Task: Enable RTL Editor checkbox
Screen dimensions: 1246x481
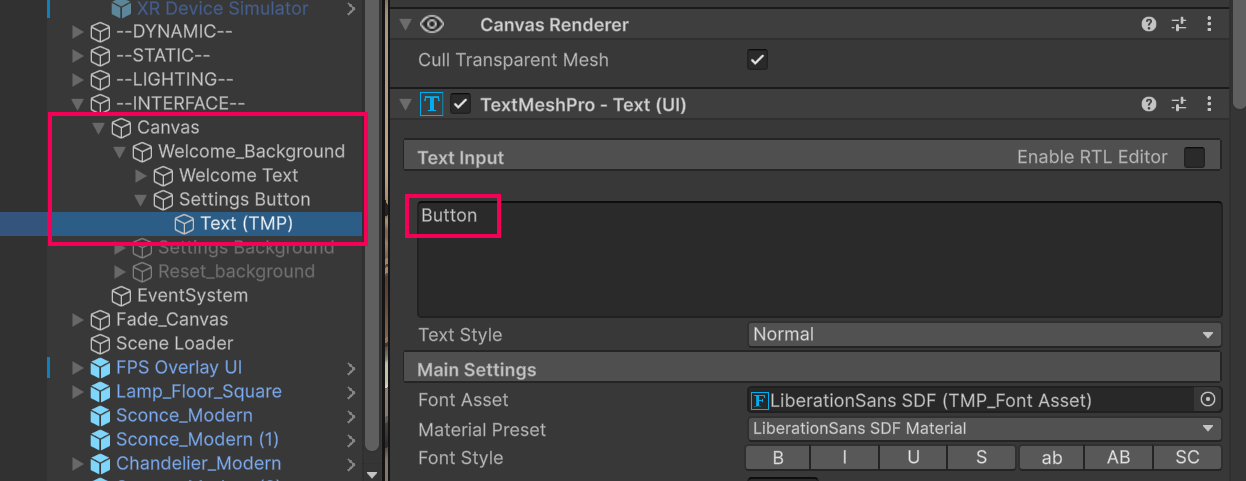Action: click(1194, 157)
